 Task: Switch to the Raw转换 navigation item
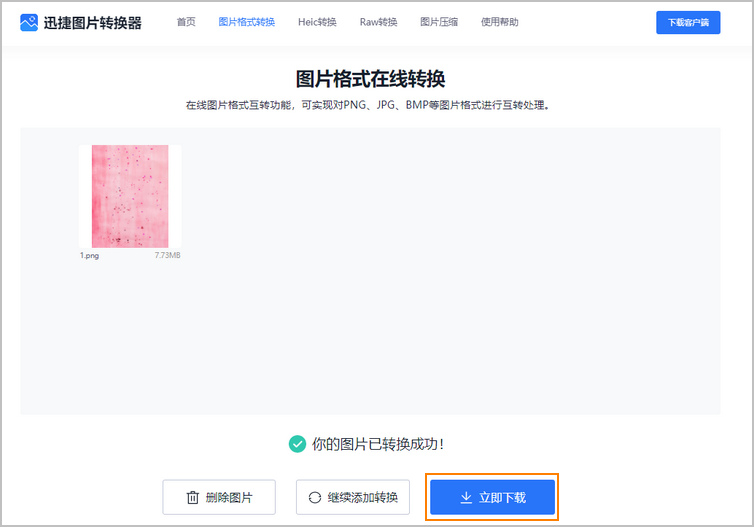[x=378, y=22]
